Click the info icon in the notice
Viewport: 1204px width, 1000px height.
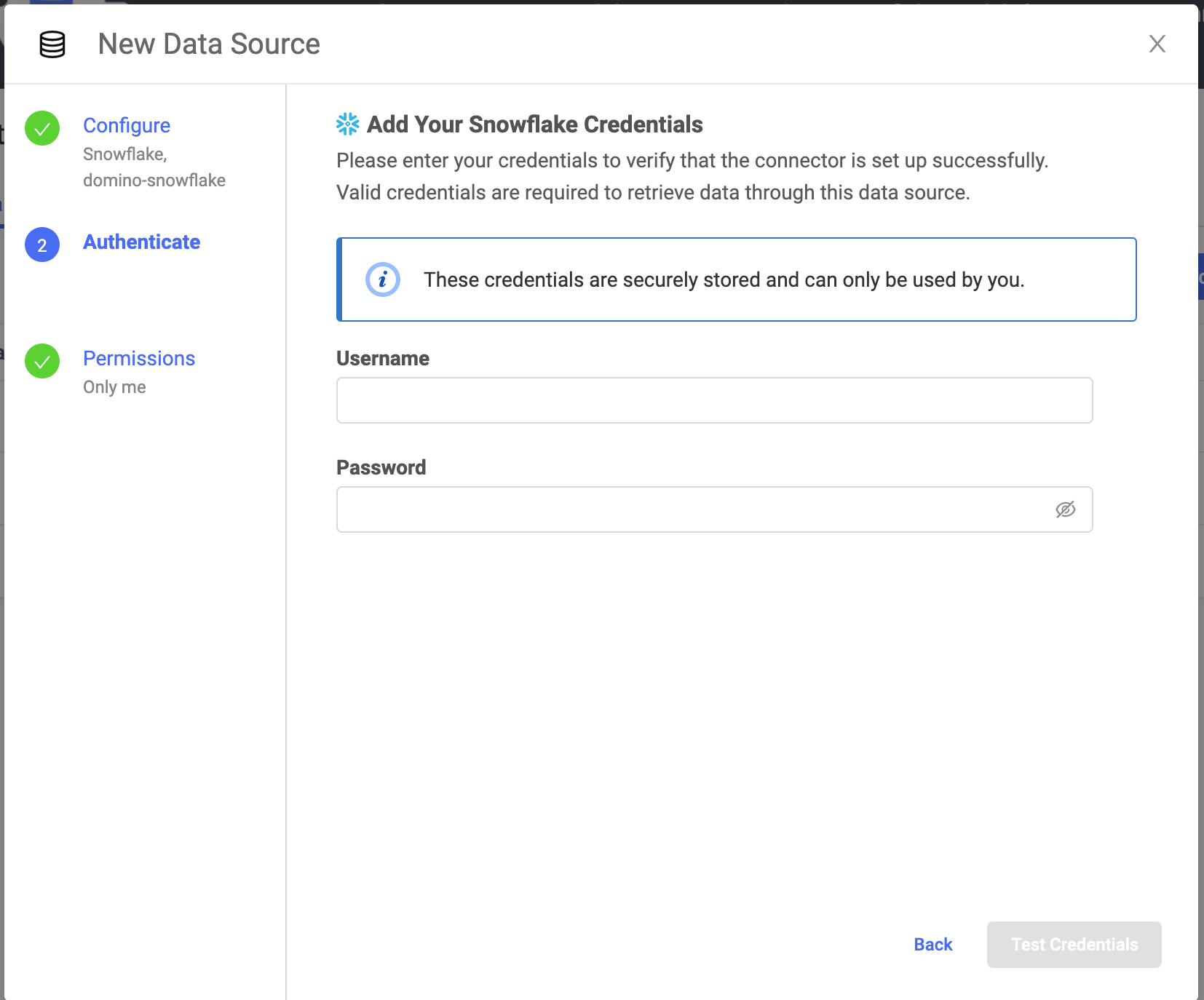(x=383, y=279)
